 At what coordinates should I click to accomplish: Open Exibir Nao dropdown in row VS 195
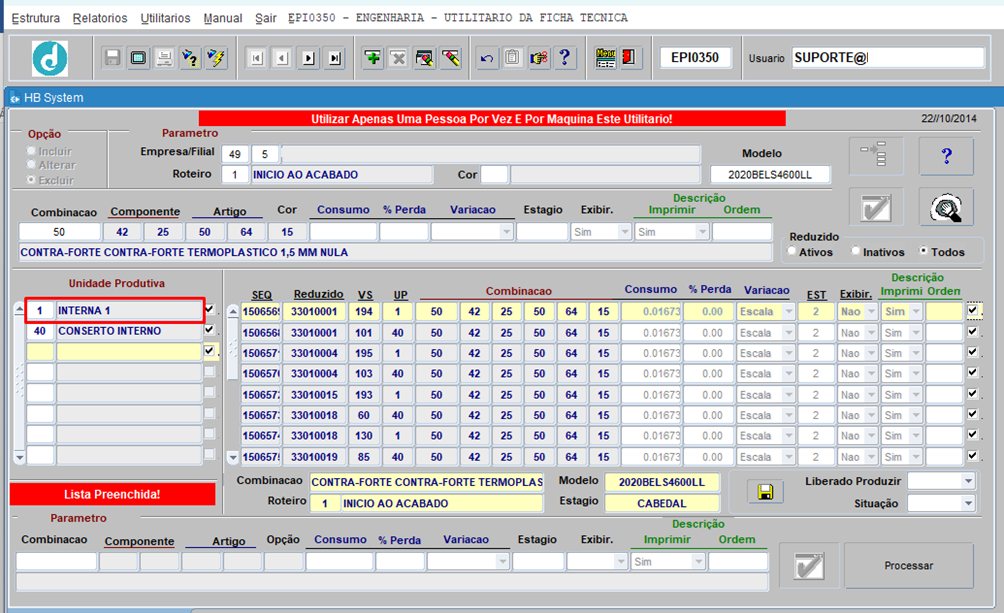pos(871,353)
